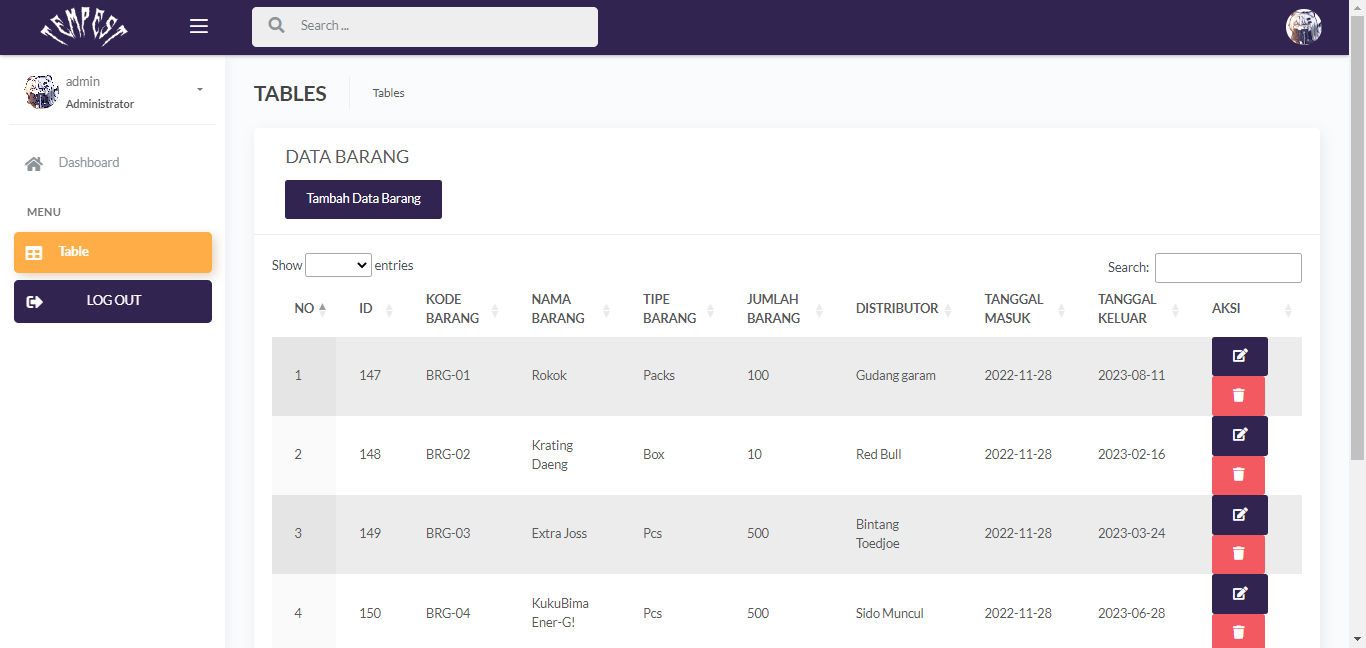Image resolution: width=1366 pixels, height=648 pixels.
Task: Open the Table menu item
Action: coord(113,252)
